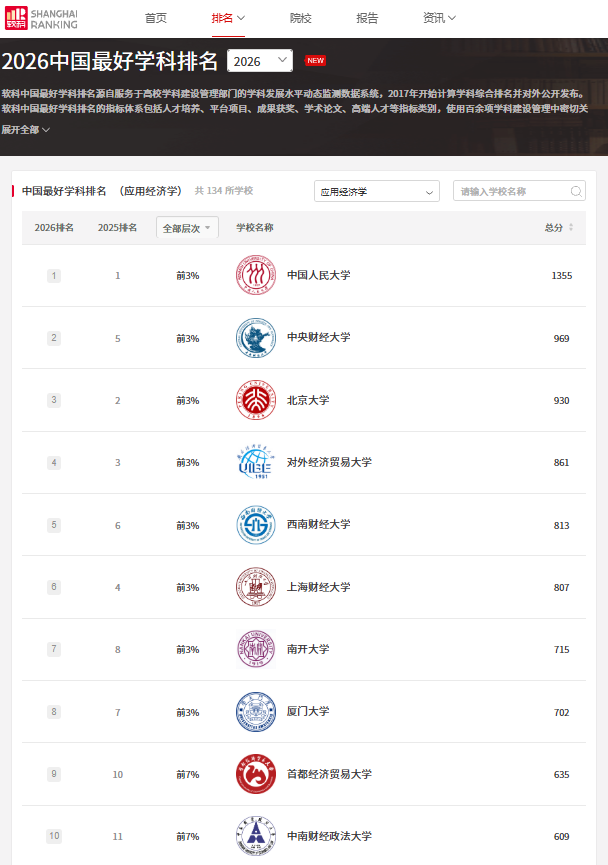Click the score 969
This screenshot has width=608, height=865.
(562, 338)
